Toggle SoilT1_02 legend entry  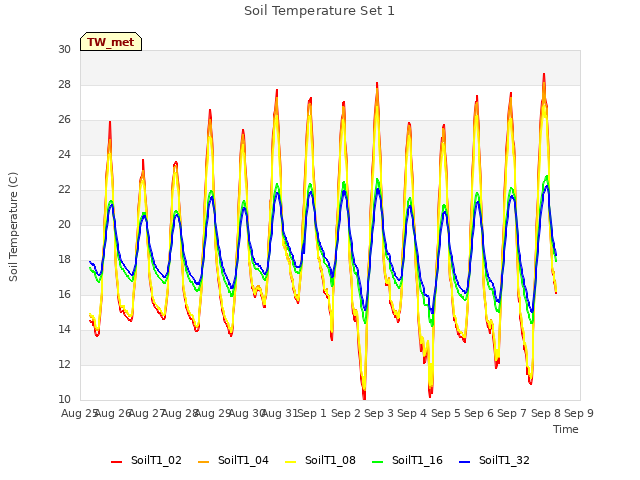[x=146, y=460]
